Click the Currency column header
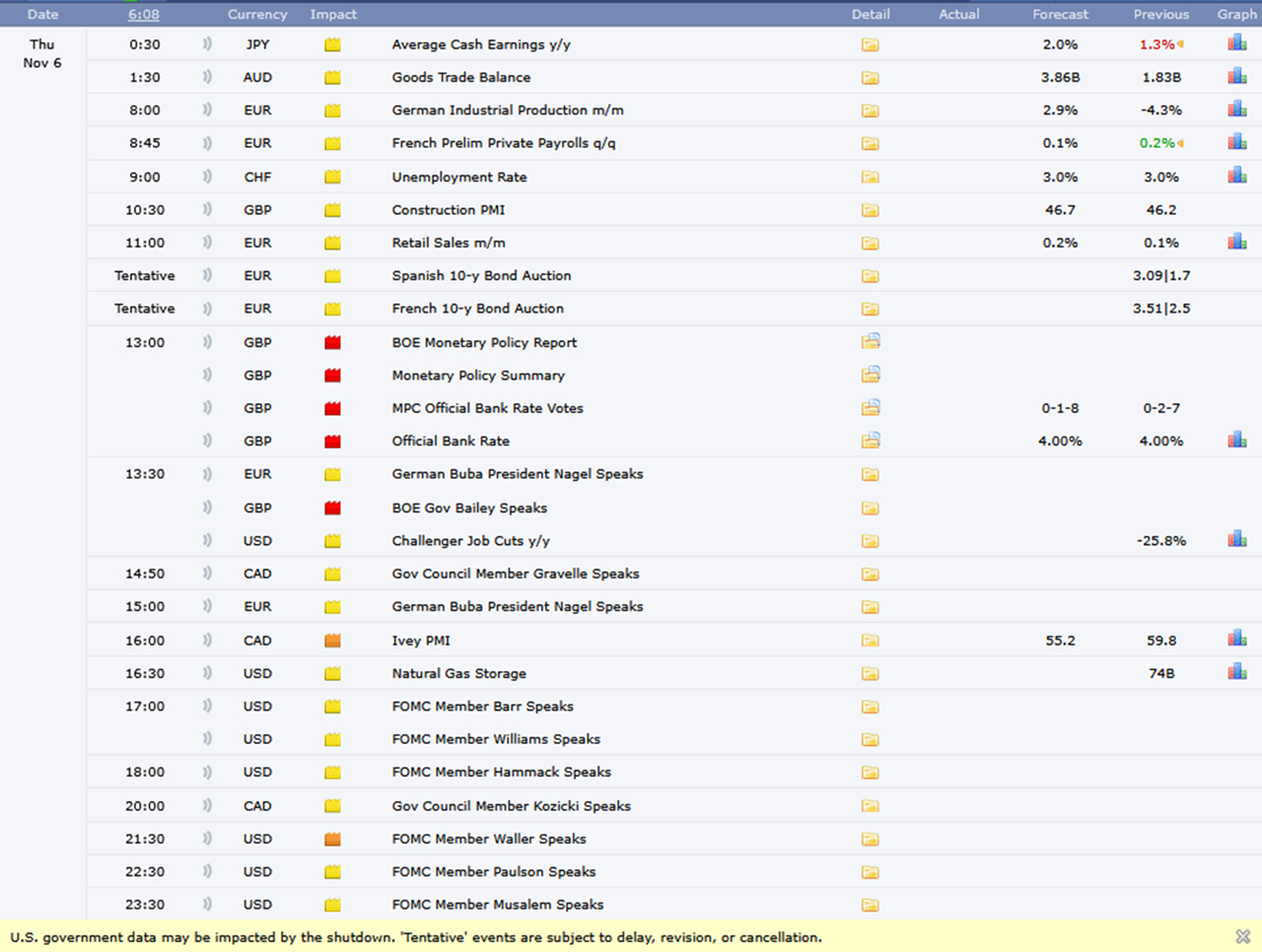The height and width of the screenshot is (952, 1262). (256, 14)
